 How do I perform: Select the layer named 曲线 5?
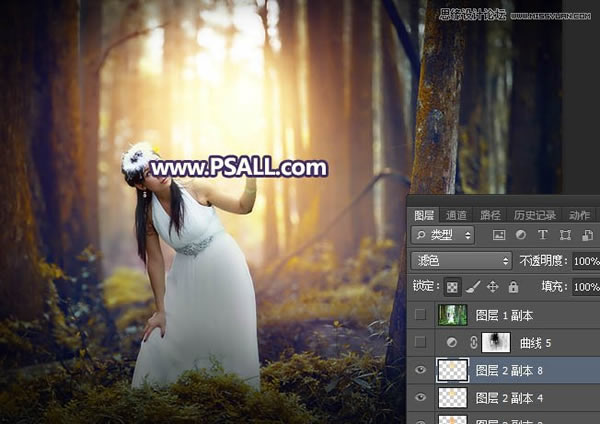point(535,343)
